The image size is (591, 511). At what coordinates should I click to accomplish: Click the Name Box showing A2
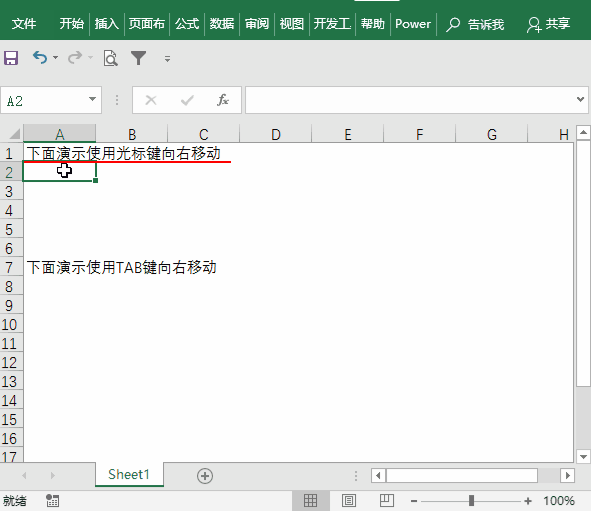coord(44,100)
